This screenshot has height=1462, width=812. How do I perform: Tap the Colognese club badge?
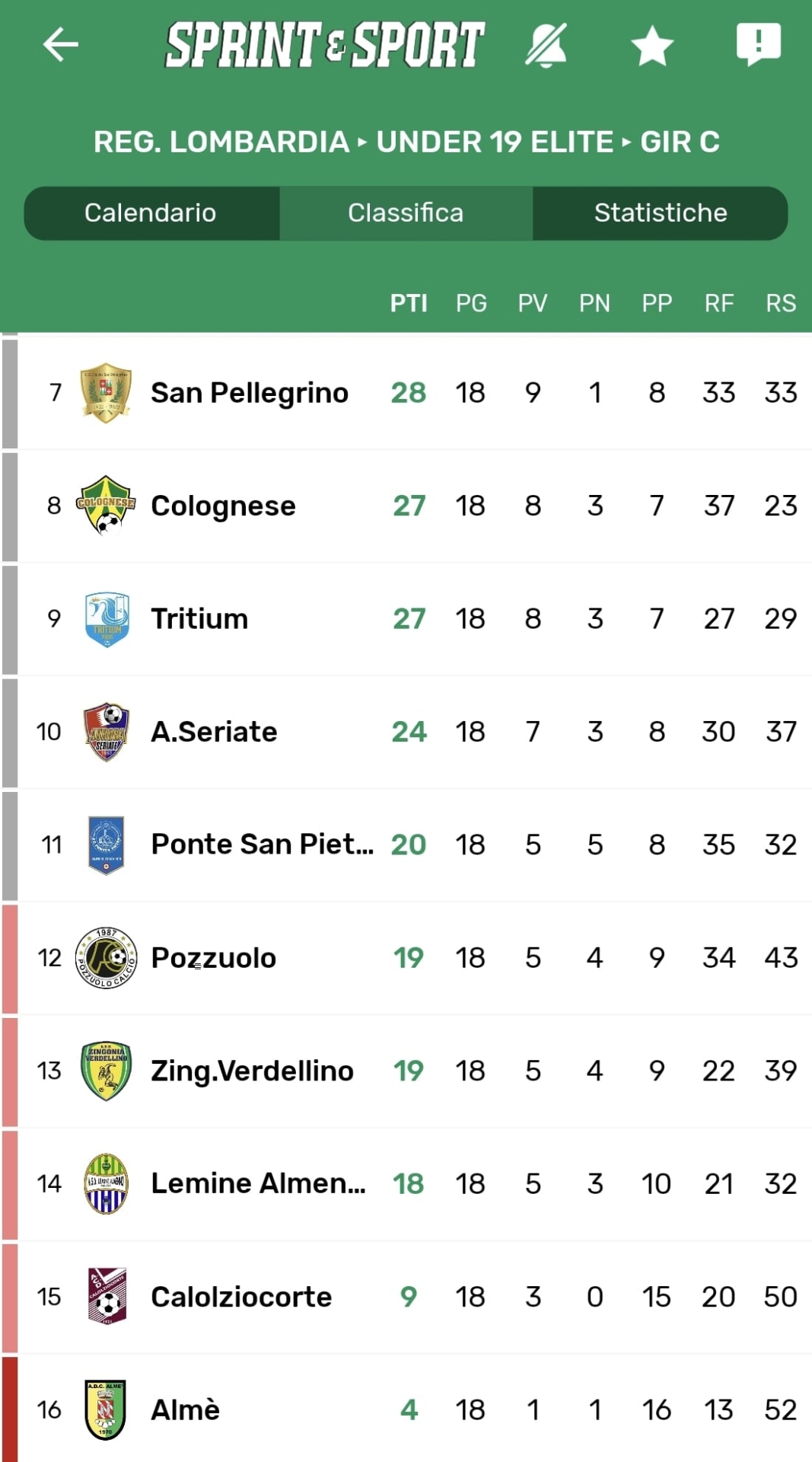[106, 505]
